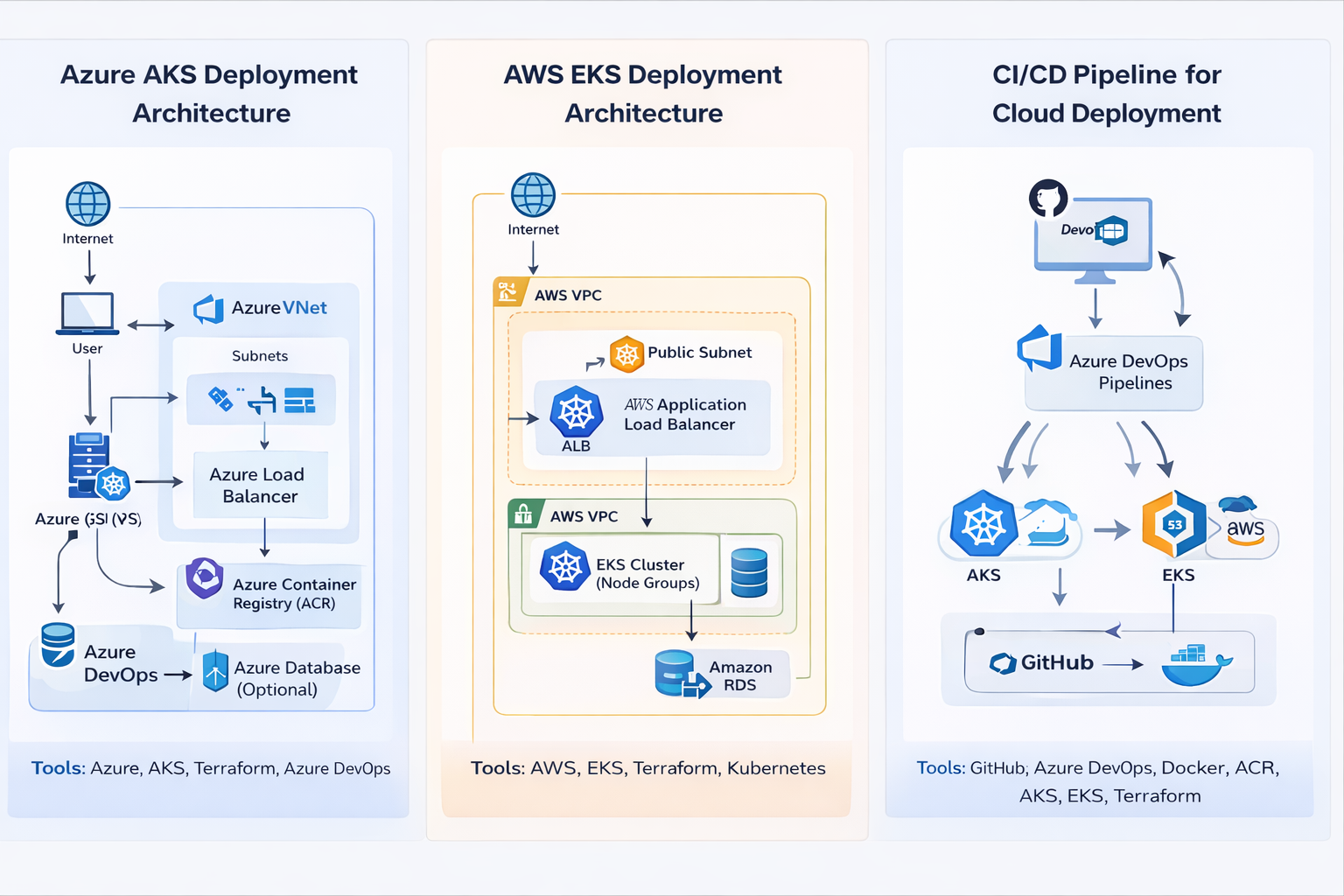The height and width of the screenshot is (896, 1344).
Task: Select the orange AWS VPC corner icon
Action: point(508,291)
